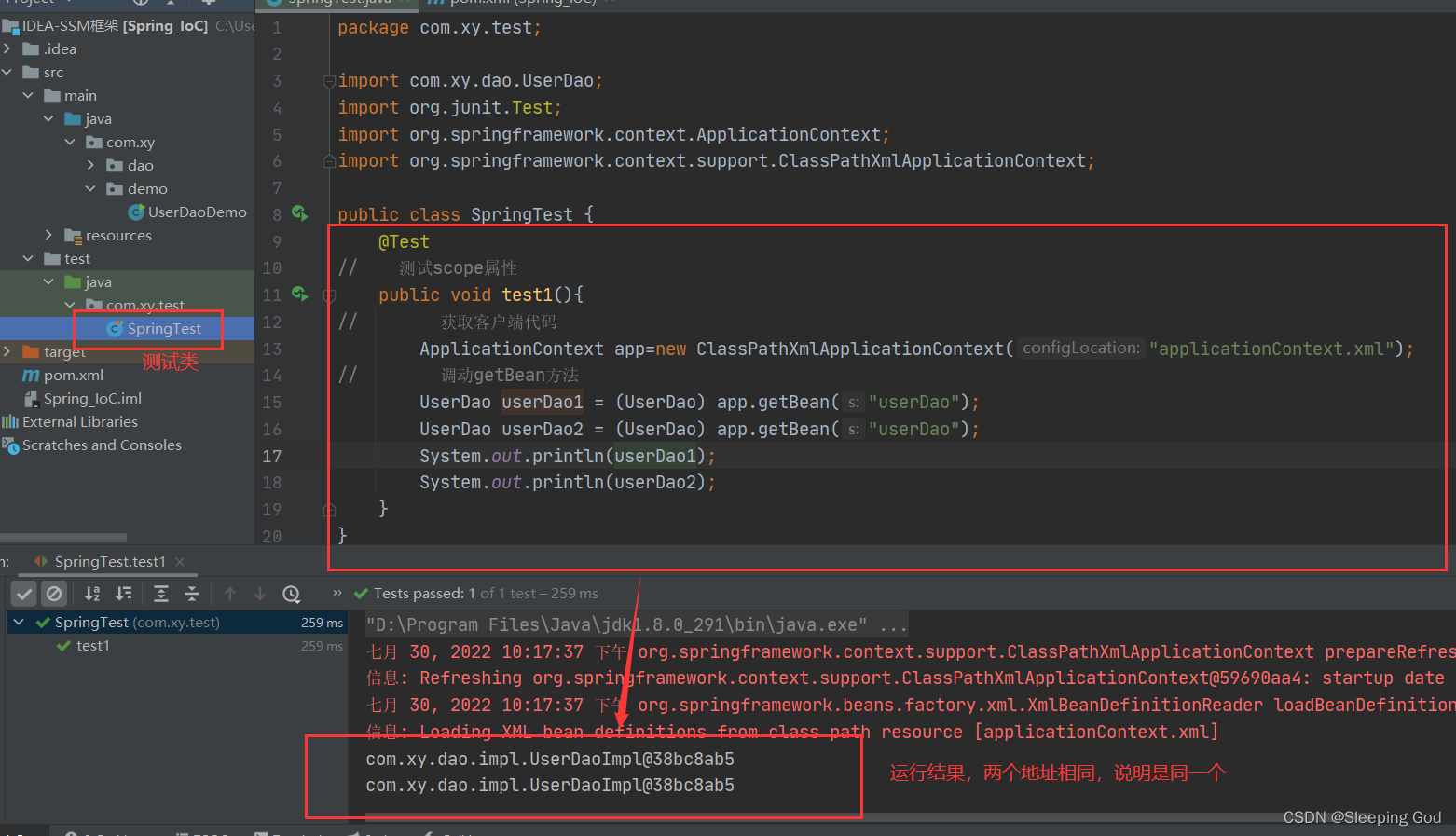Click the Tests passed green check icon
Screen dimensions: 1456x836
361,594
